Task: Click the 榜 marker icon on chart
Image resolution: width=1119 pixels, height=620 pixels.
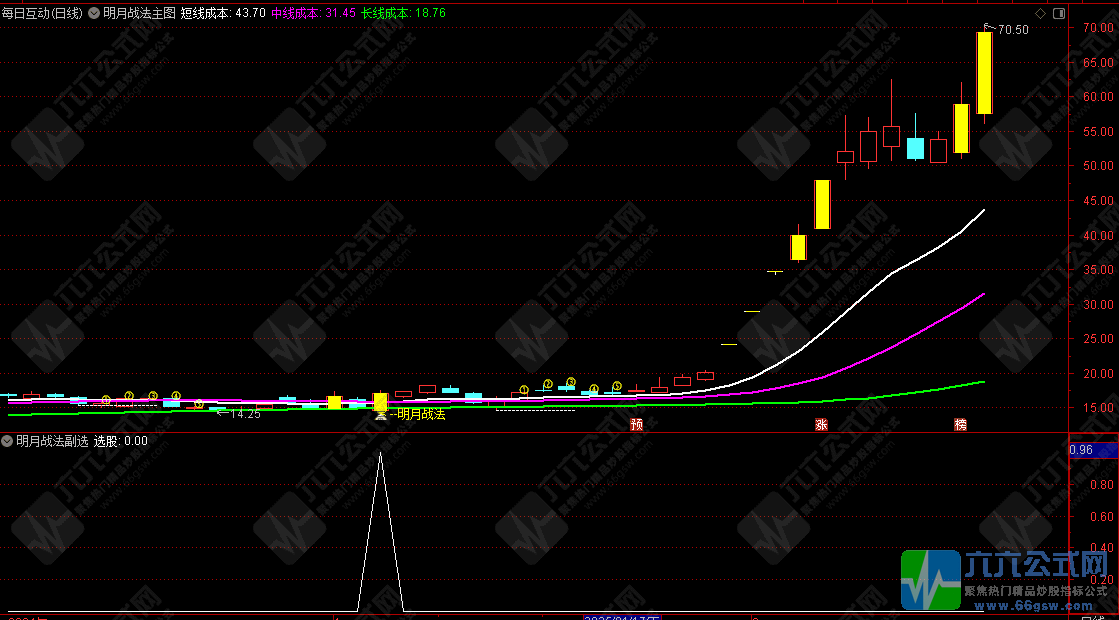Action: (960, 425)
